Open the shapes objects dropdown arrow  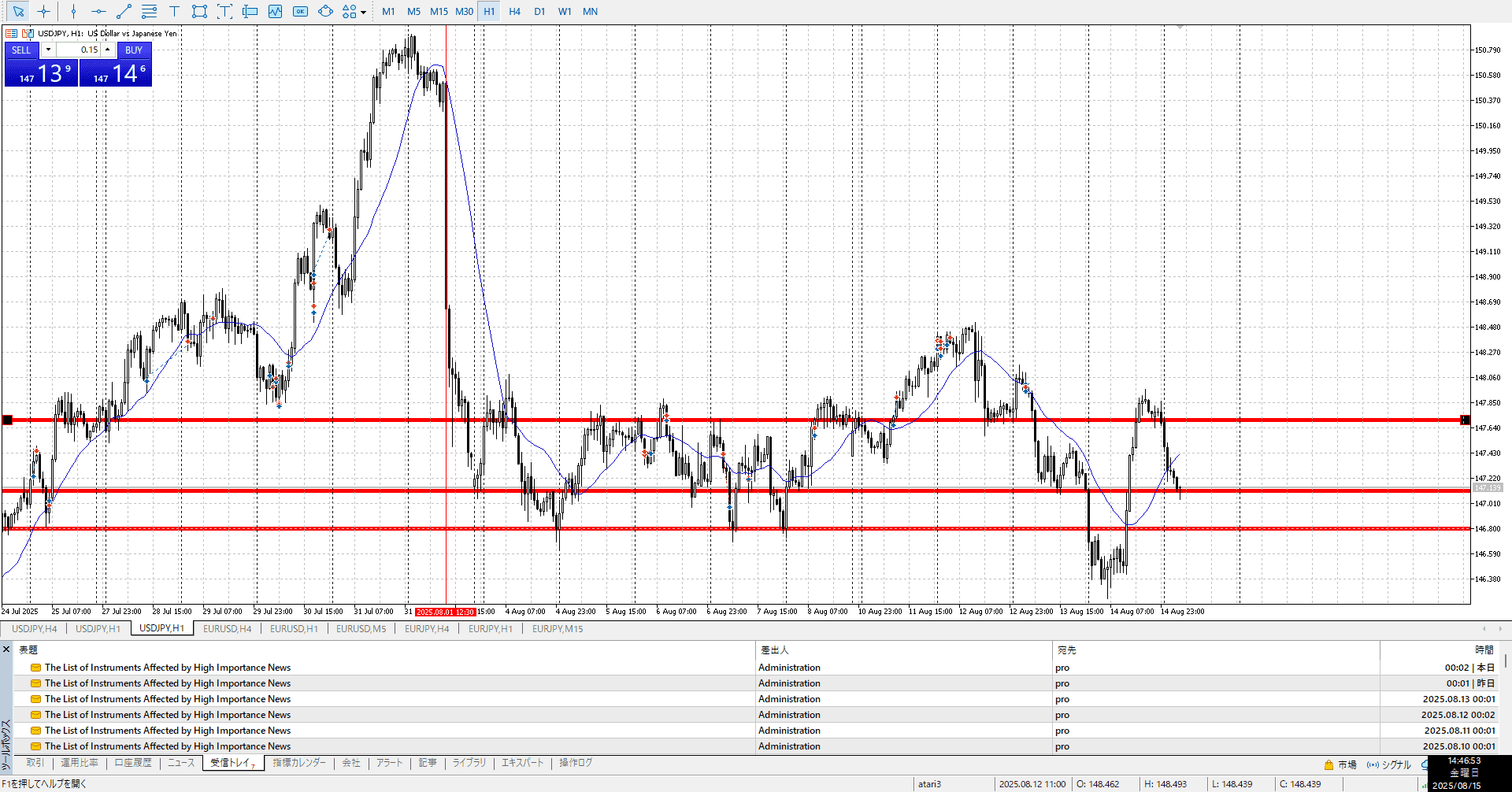click(x=363, y=12)
